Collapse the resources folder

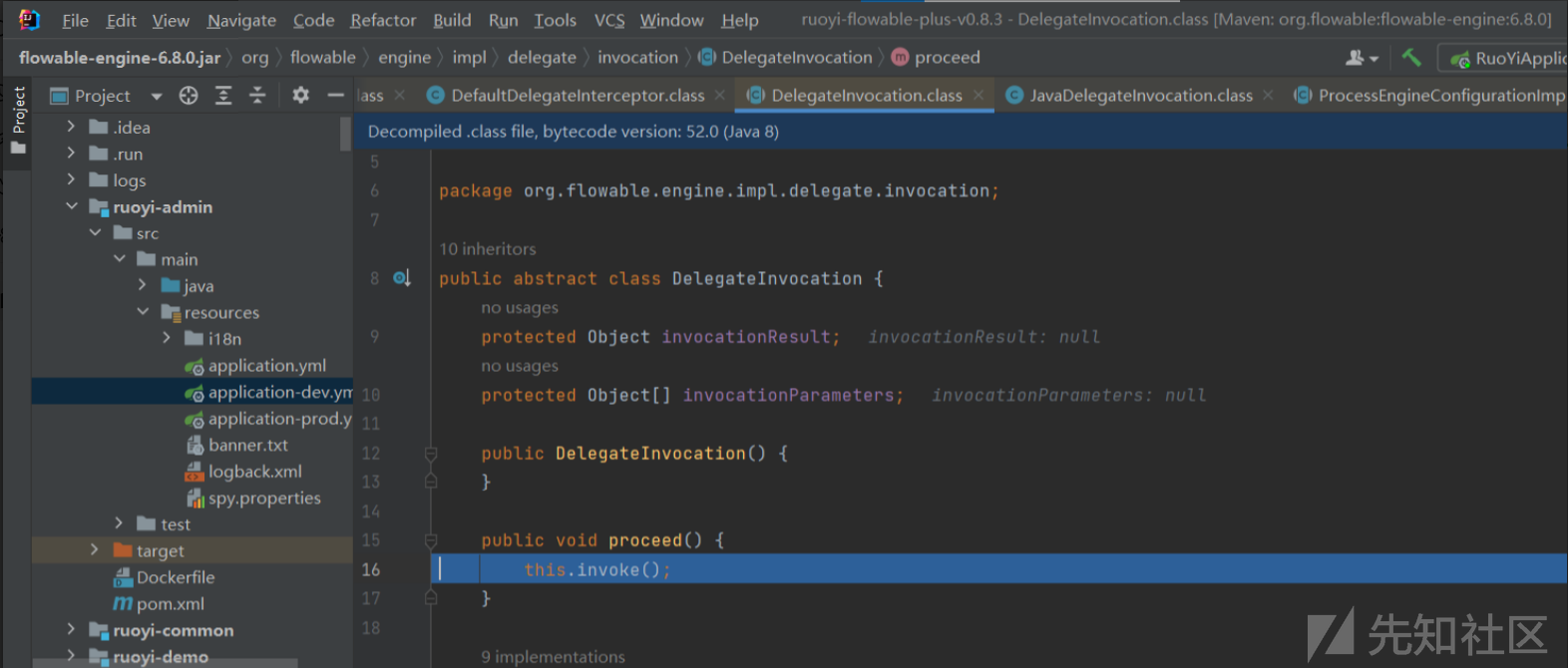point(143,311)
